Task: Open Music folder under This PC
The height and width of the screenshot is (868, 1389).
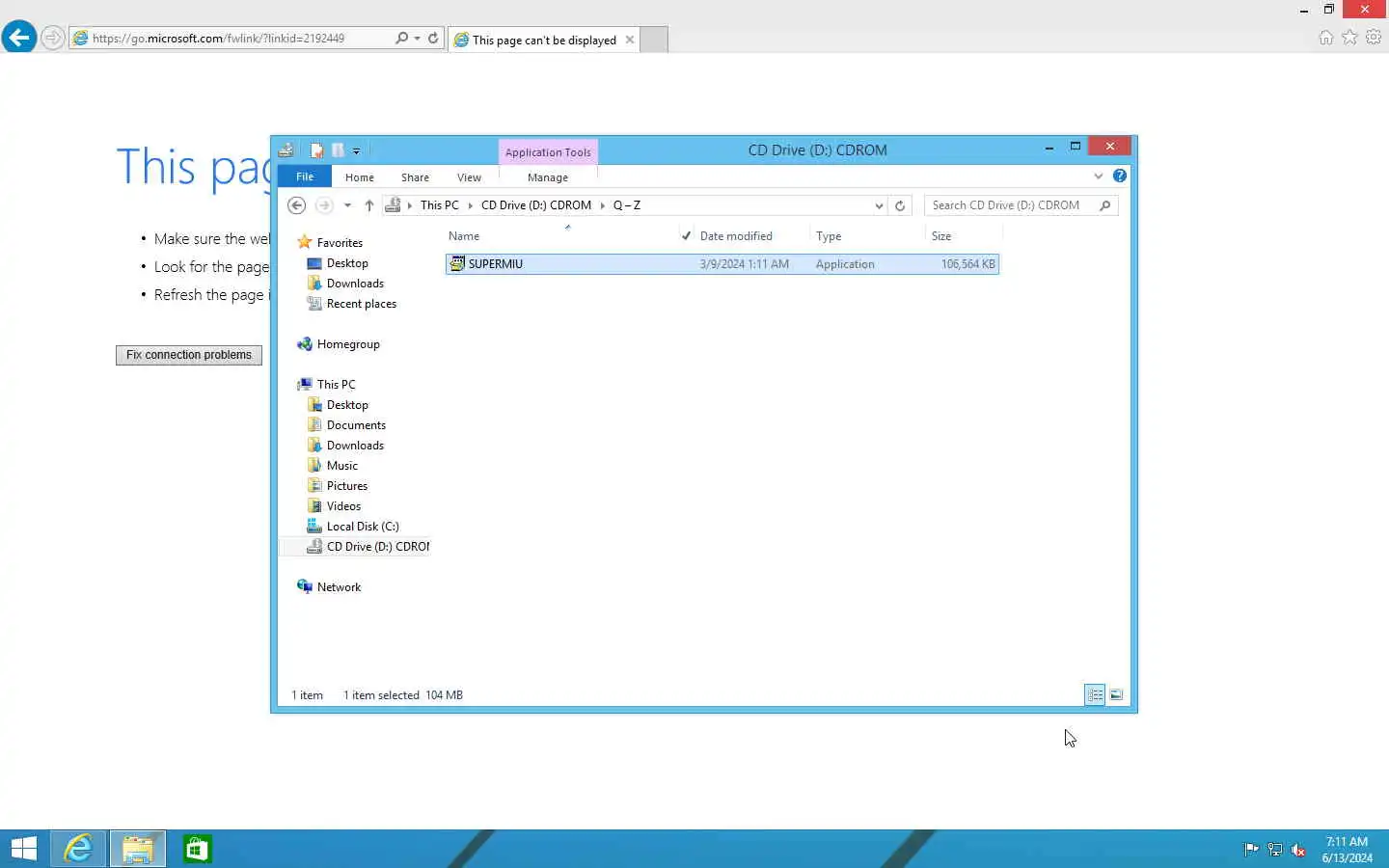Action: [x=342, y=466]
